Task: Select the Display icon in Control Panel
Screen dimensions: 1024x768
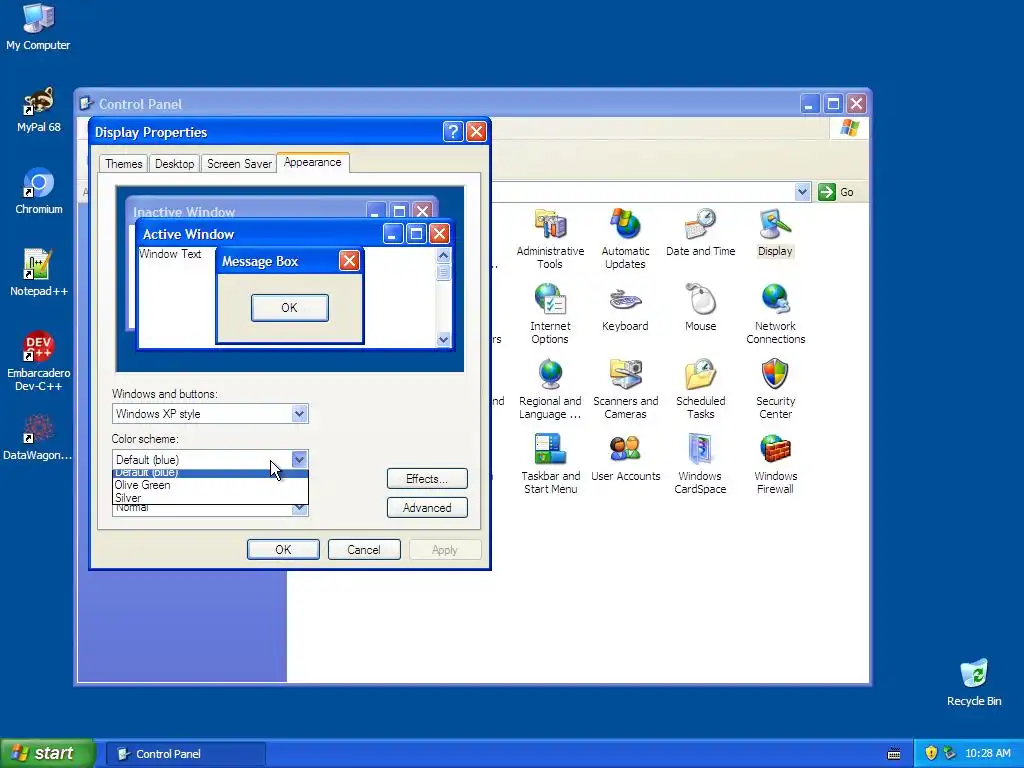Action: [x=775, y=232]
